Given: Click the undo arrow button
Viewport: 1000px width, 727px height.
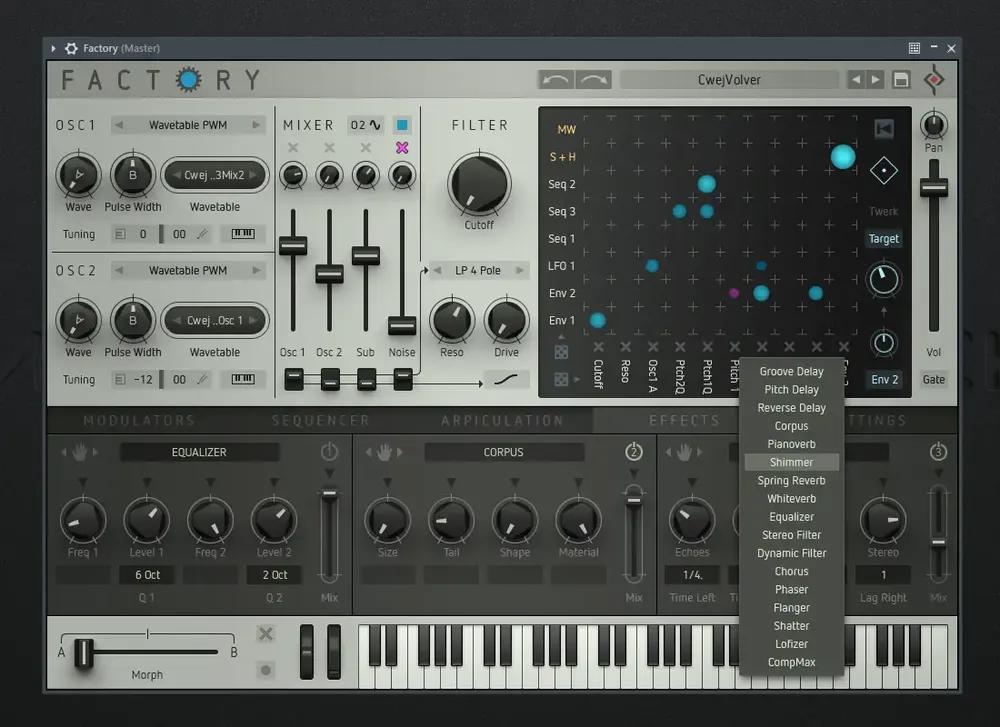Looking at the screenshot, I should (555, 80).
